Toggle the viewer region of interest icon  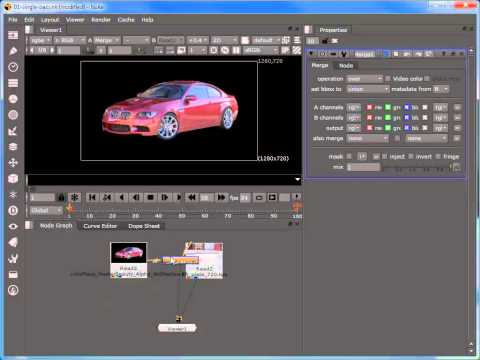(x=214, y=50)
